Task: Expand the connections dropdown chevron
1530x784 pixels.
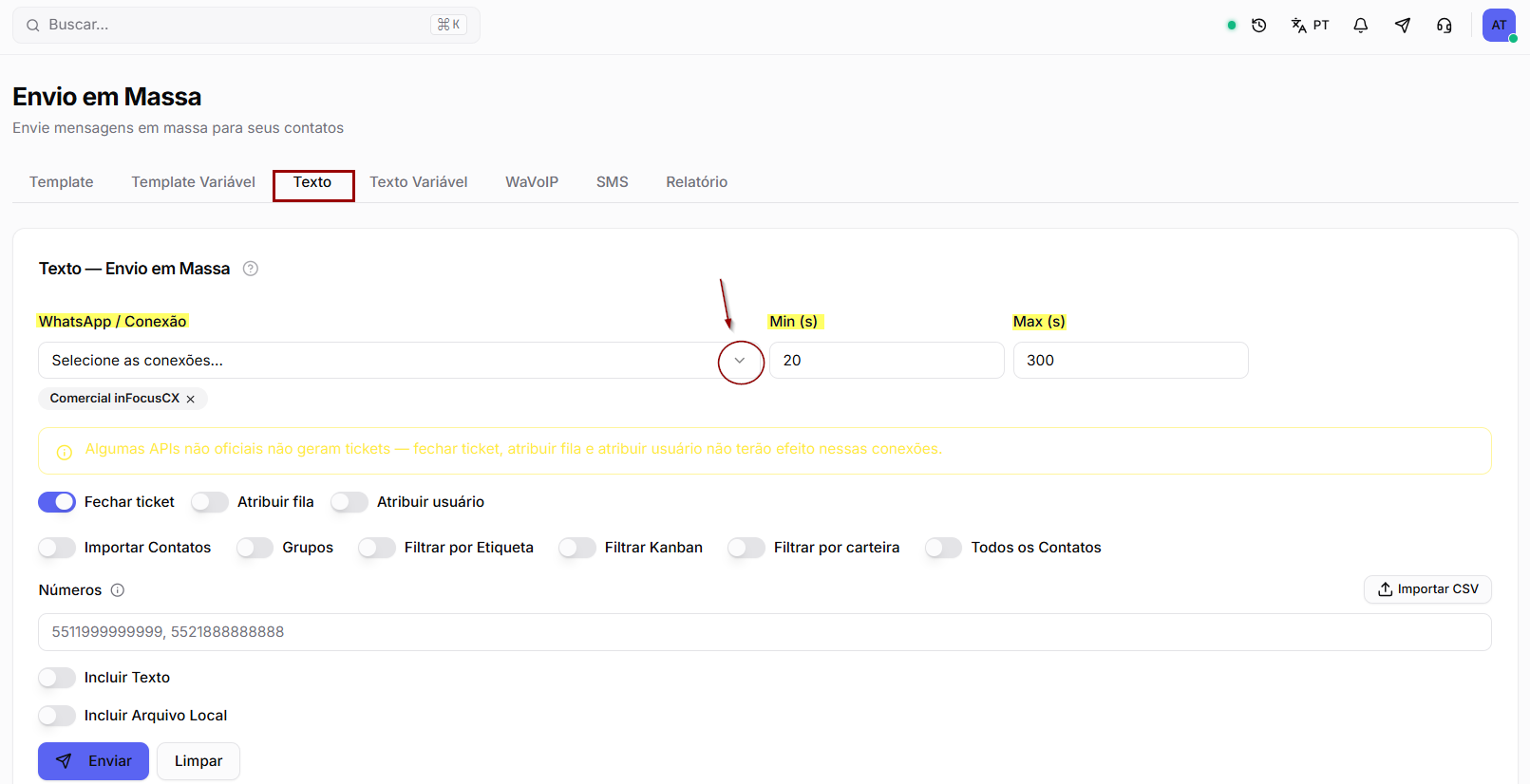Action: [740, 361]
